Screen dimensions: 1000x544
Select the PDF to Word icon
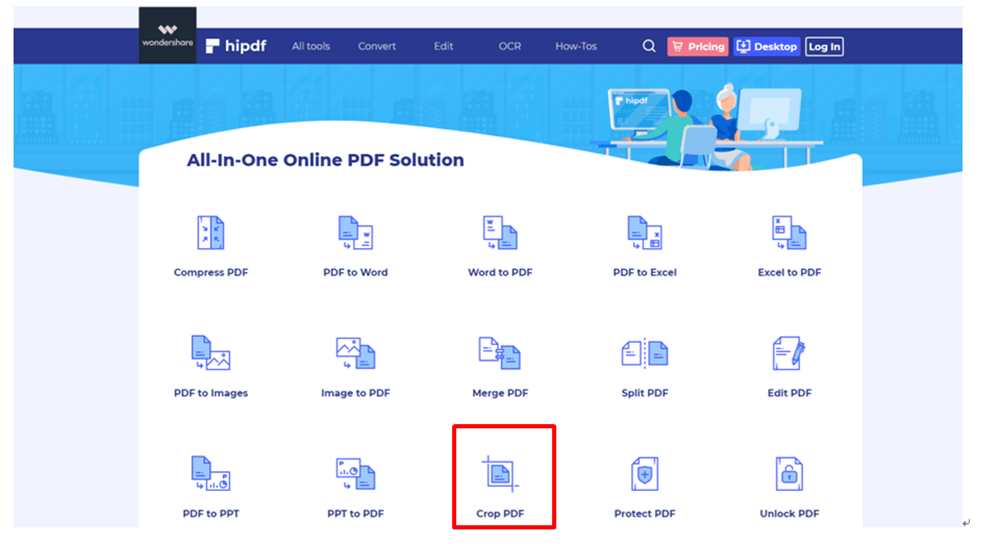coord(355,233)
